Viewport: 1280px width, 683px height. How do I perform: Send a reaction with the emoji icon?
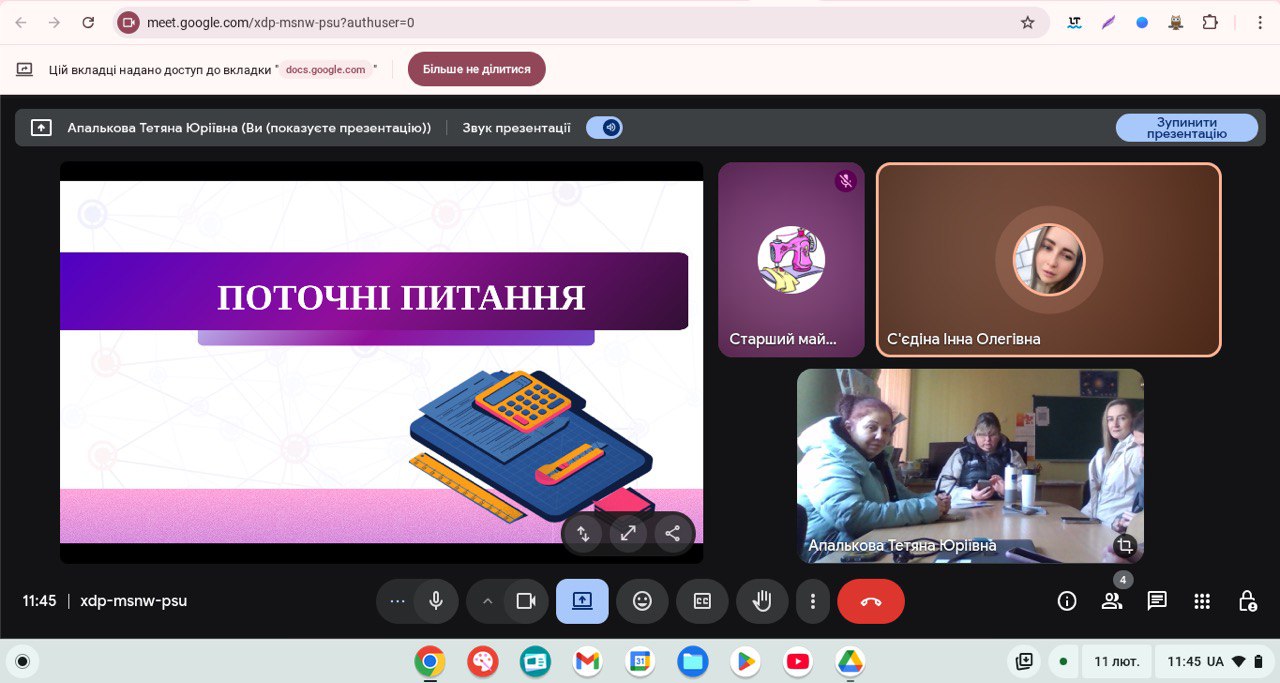(642, 601)
